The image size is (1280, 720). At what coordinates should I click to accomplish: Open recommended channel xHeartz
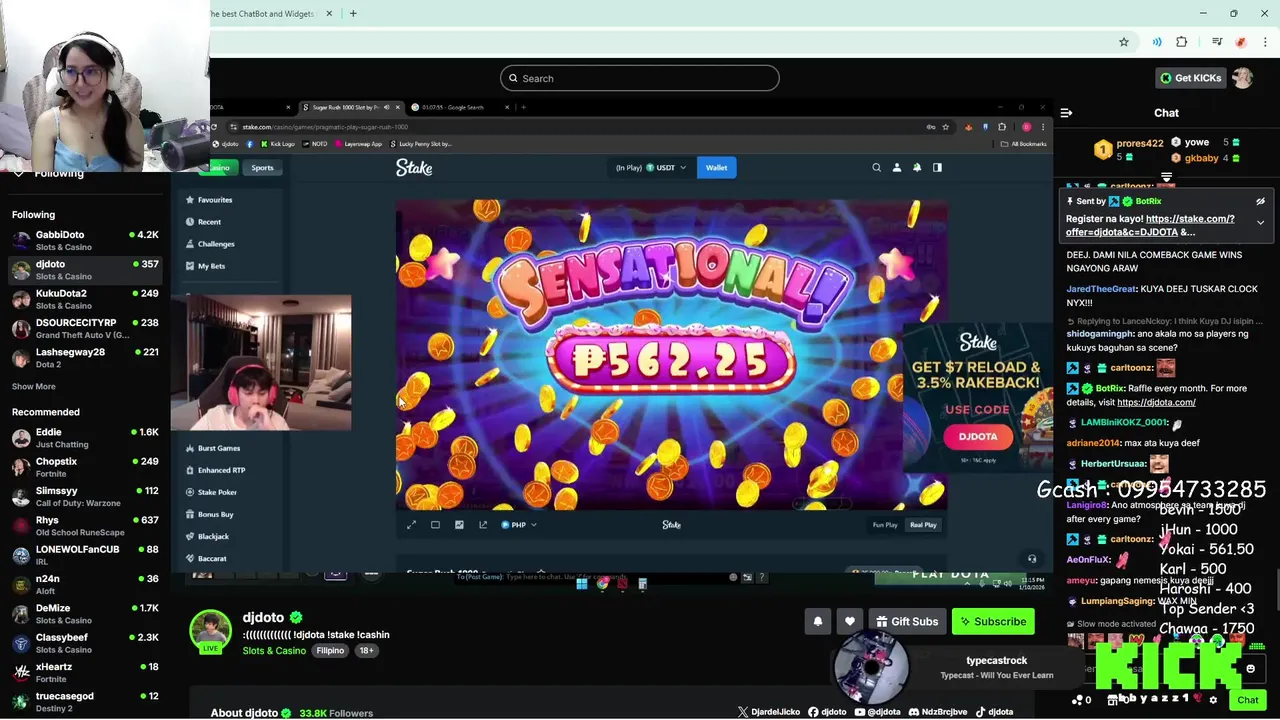85,672
